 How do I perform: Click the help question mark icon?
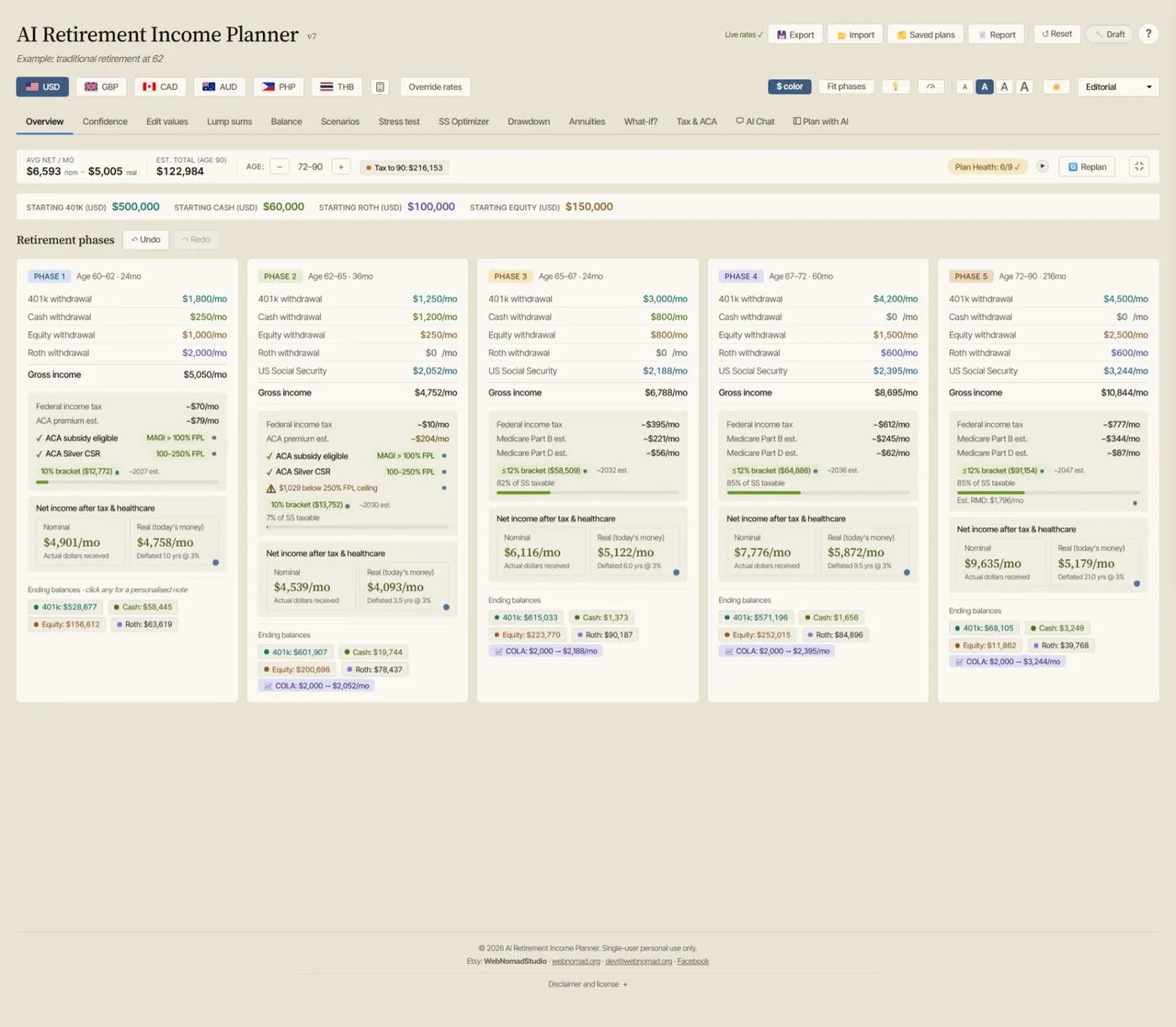point(1148,34)
